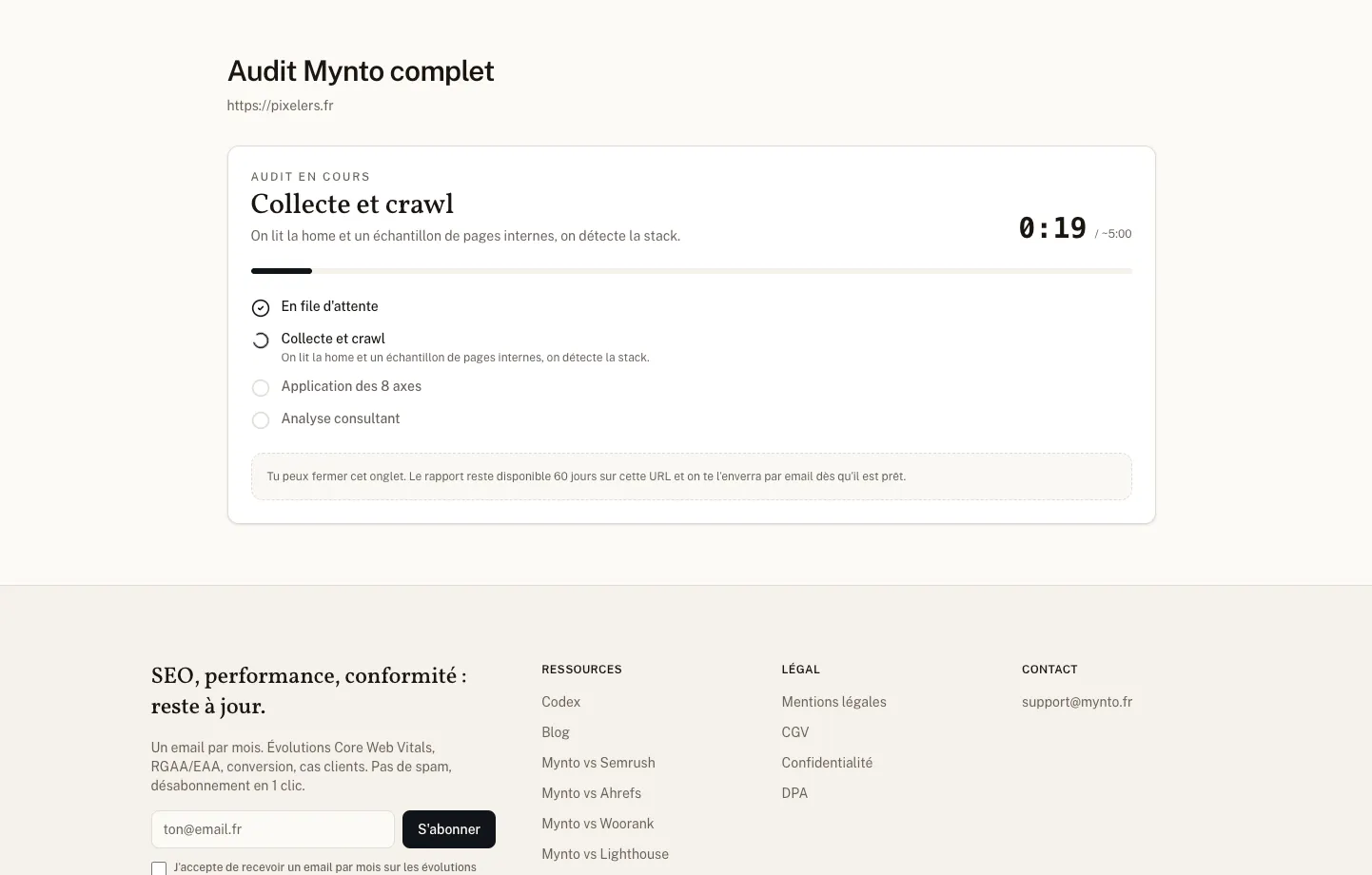Click the S'abonner button
The width and height of the screenshot is (1372, 875).
coord(449,829)
